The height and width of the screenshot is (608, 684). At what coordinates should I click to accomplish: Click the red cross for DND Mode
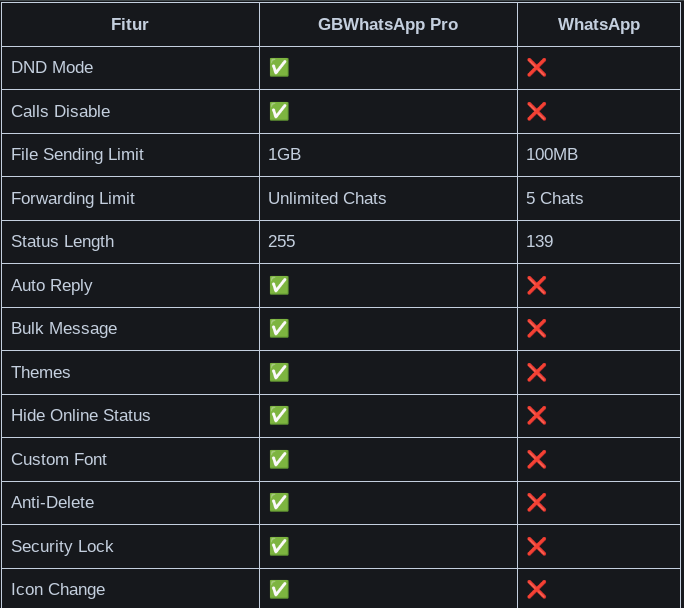point(536,68)
